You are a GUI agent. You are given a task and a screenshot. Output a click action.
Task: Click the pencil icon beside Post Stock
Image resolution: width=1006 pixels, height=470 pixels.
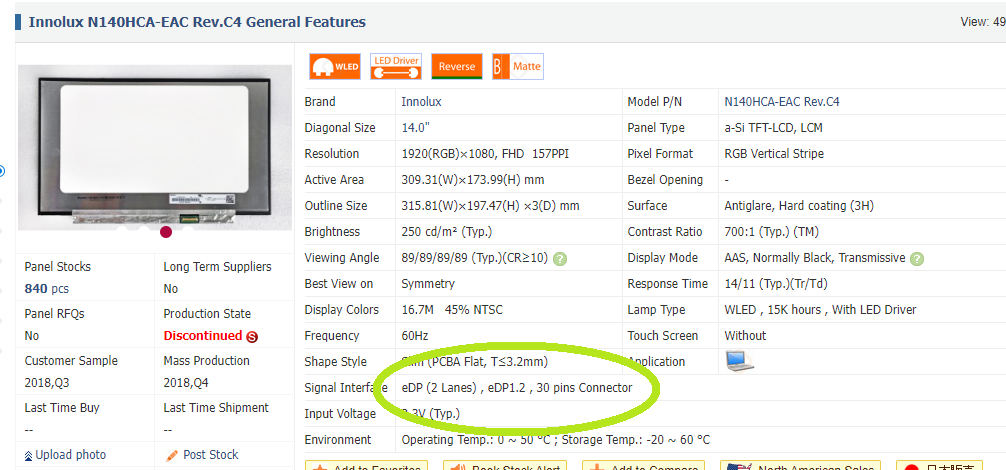[x=172, y=455]
